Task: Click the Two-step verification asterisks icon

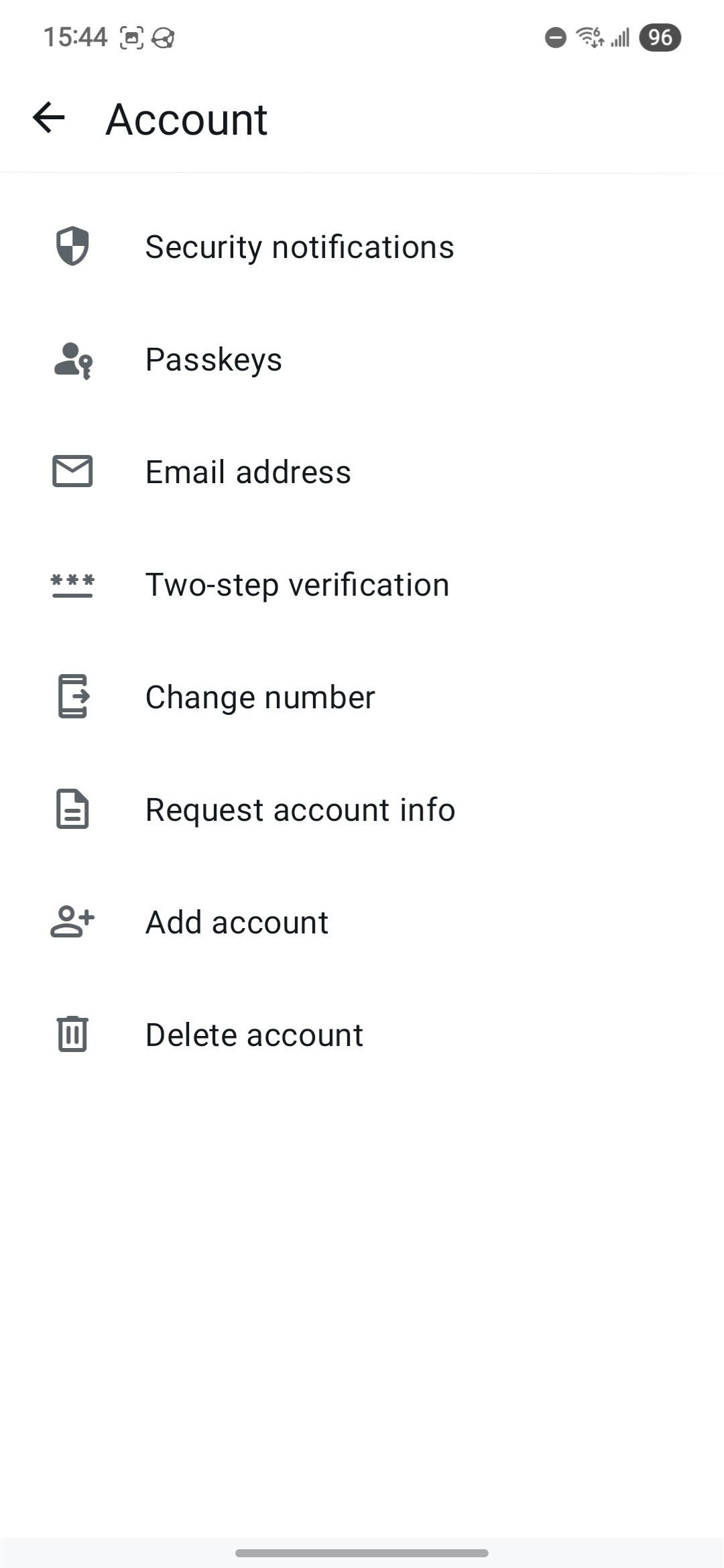Action: (72, 584)
